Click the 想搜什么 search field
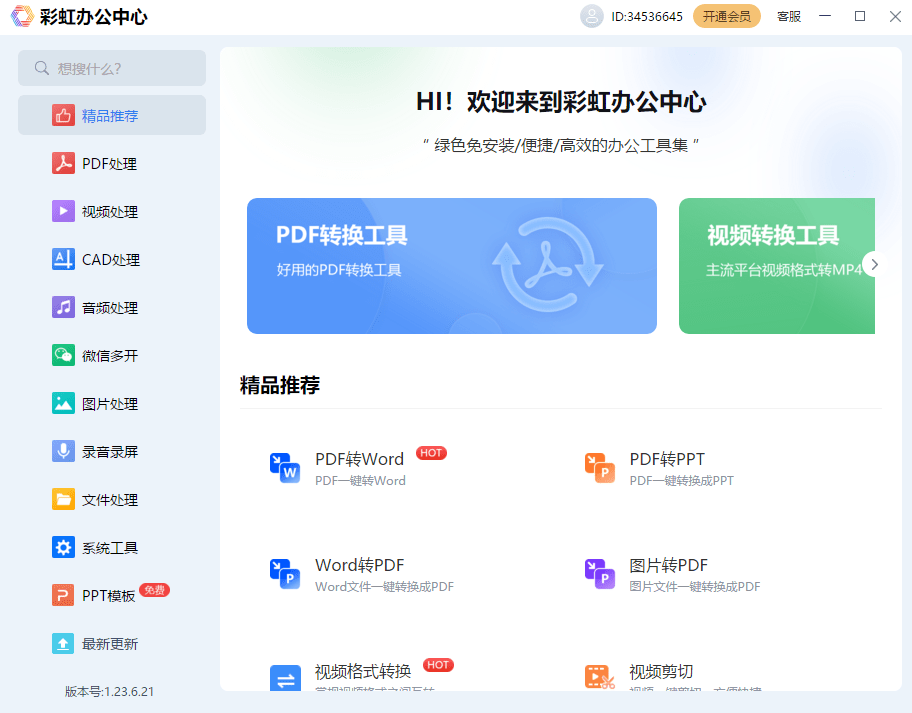This screenshot has height=713, width=912. (112, 67)
